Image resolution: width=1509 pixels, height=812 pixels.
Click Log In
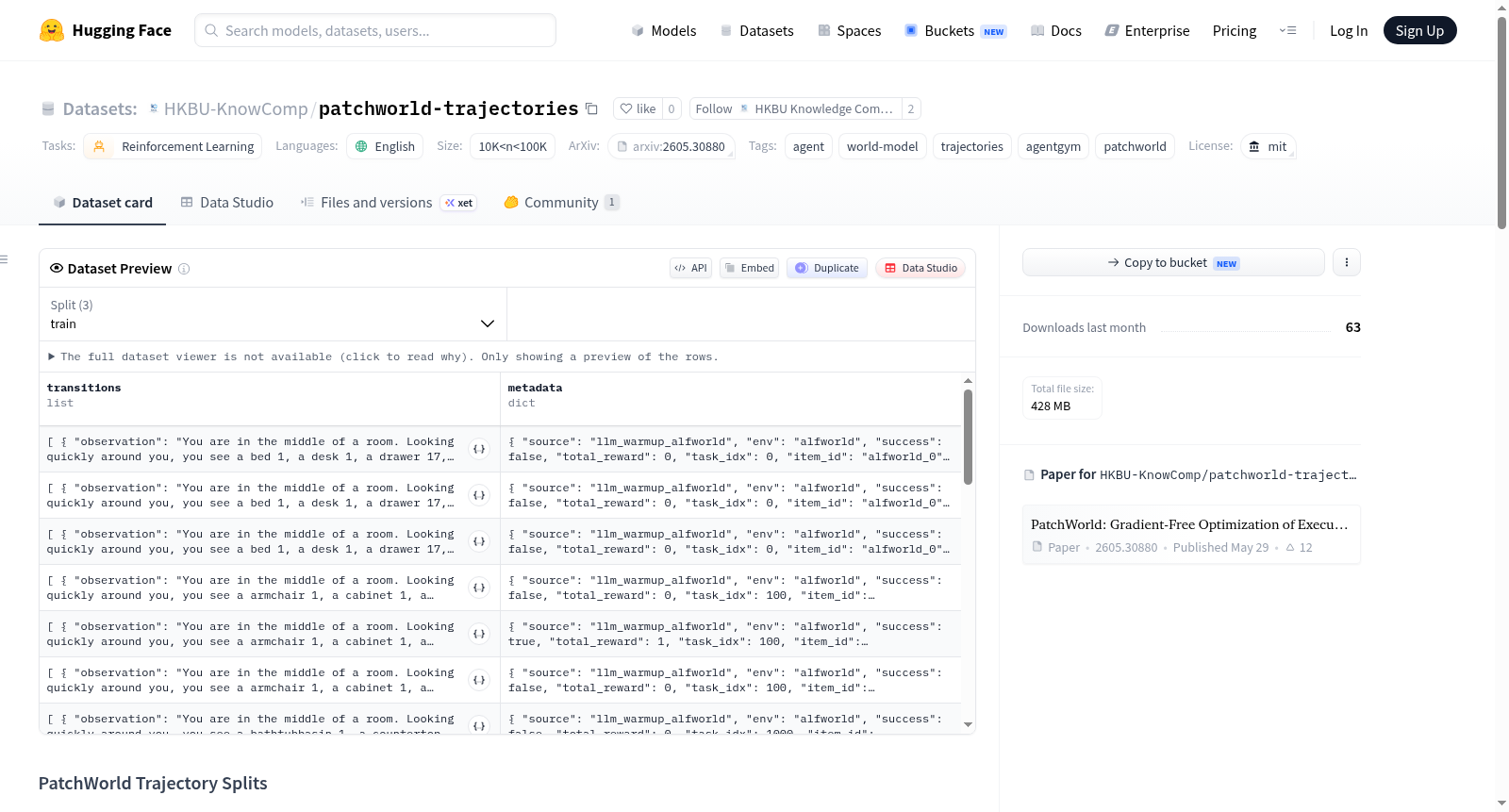tap(1349, 31)
